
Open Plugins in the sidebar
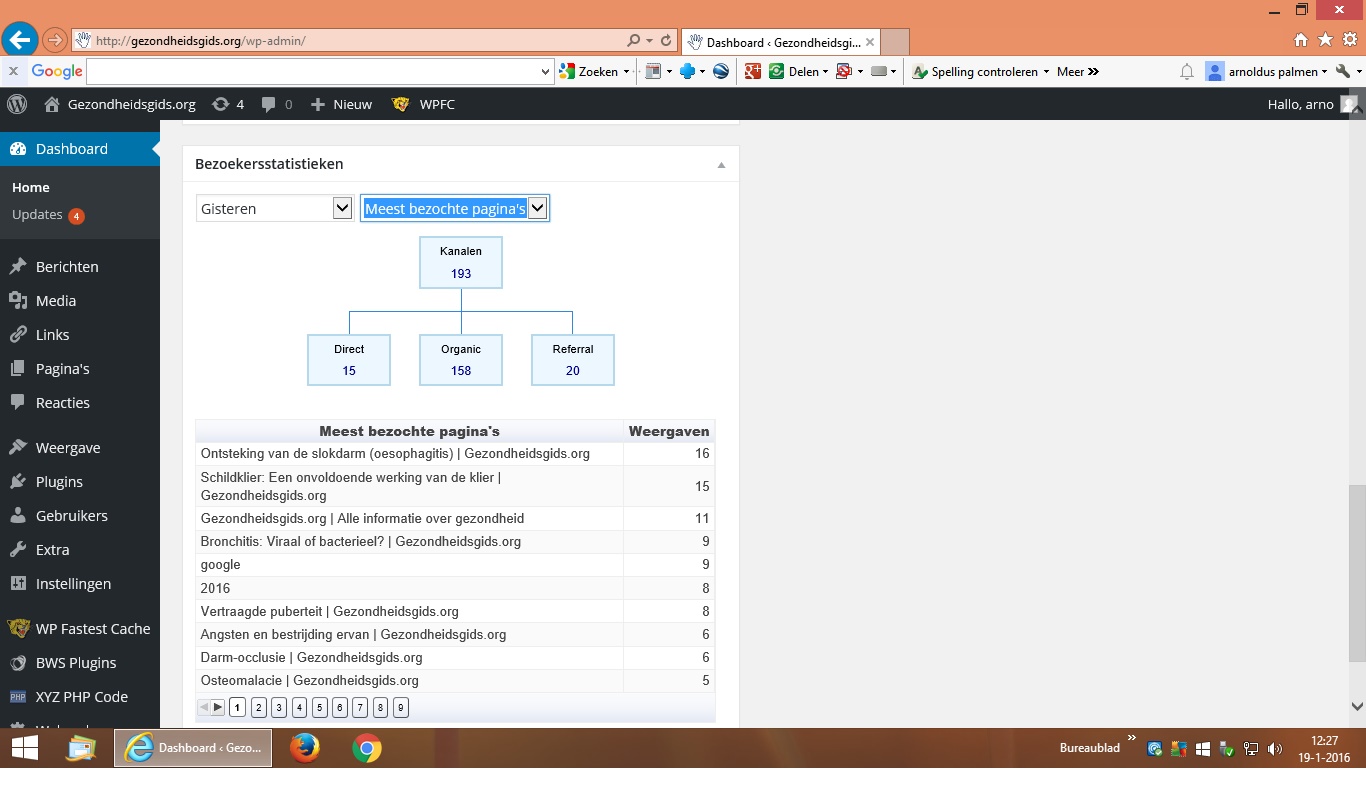(80, 482)
